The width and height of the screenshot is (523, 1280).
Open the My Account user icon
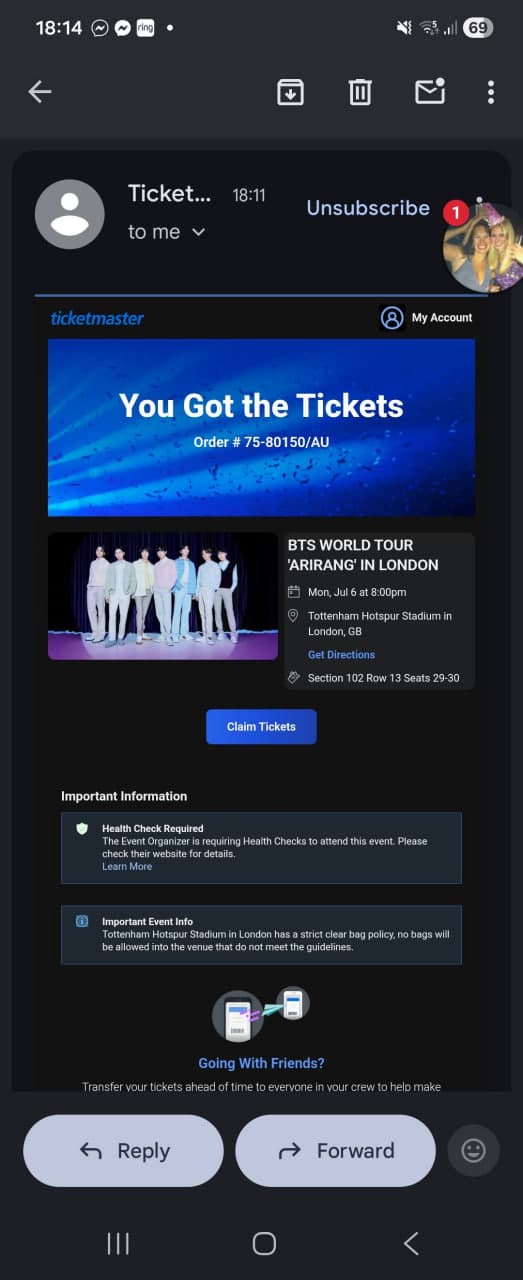[x=392, y=318]
